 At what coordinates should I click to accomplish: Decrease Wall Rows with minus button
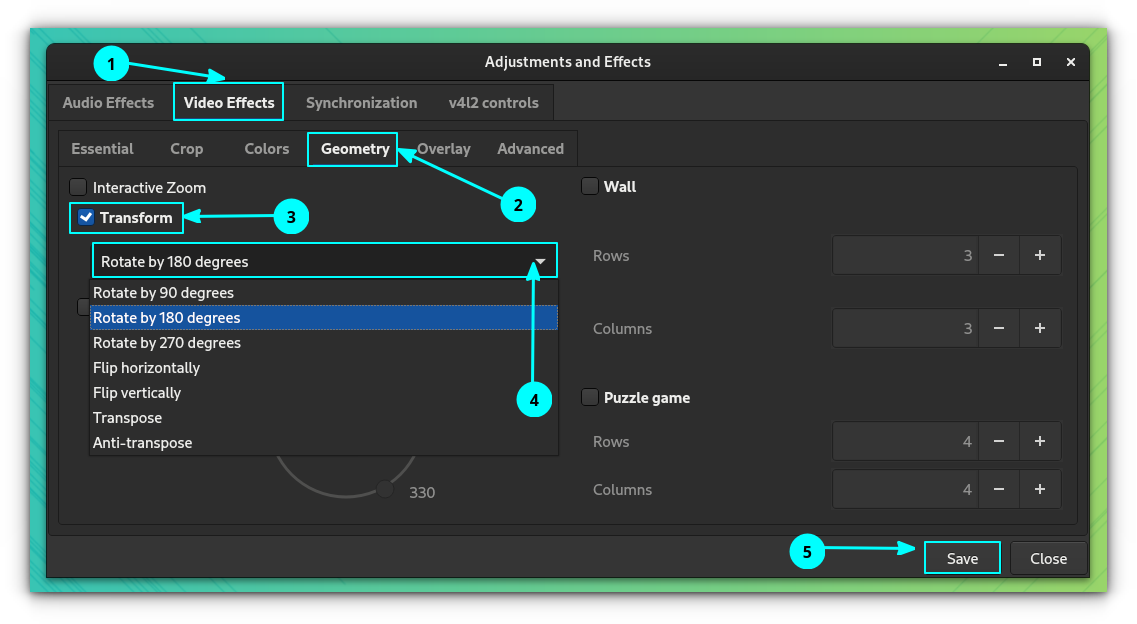pos(999,255)
